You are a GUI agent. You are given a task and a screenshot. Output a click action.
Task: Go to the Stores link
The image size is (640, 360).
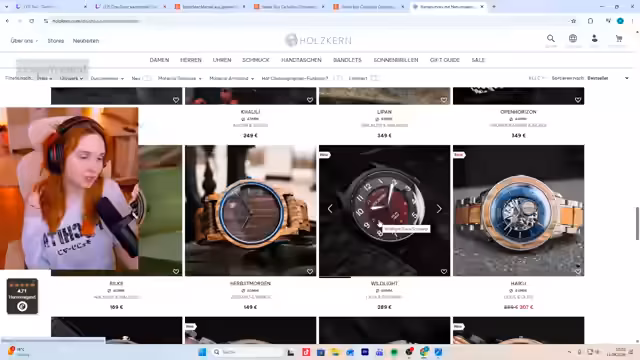(x=56, y=41)
